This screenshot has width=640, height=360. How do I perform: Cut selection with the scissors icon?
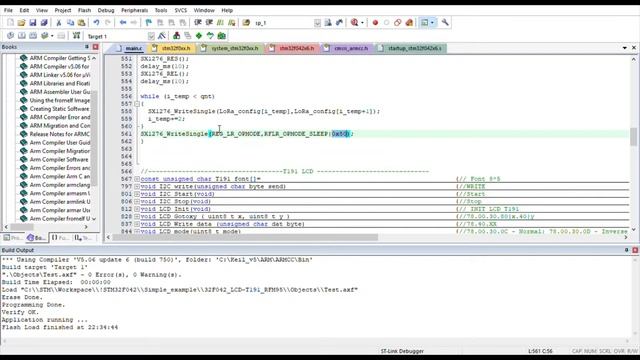pos(59,23)
